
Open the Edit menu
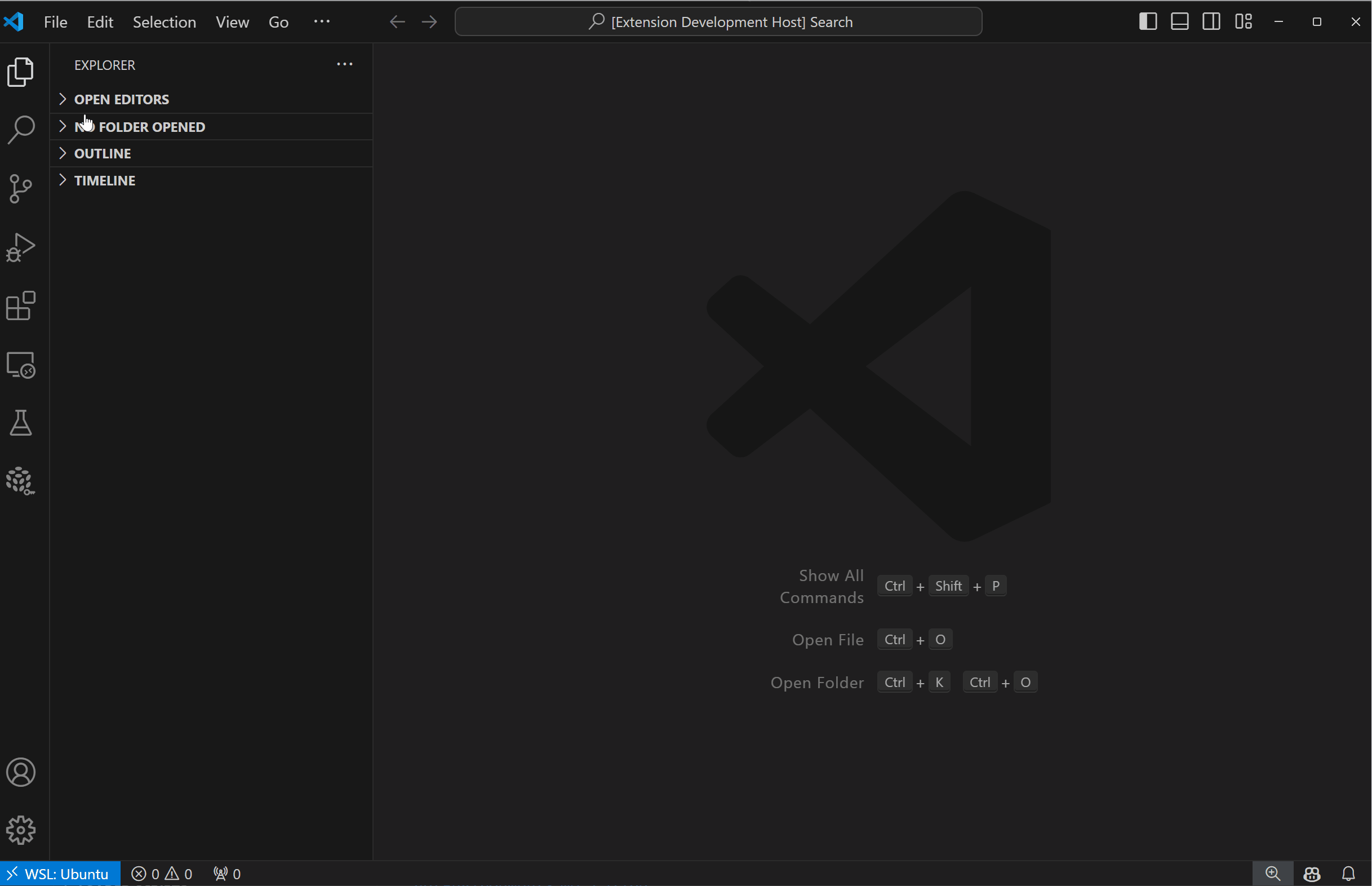[100, 22]
